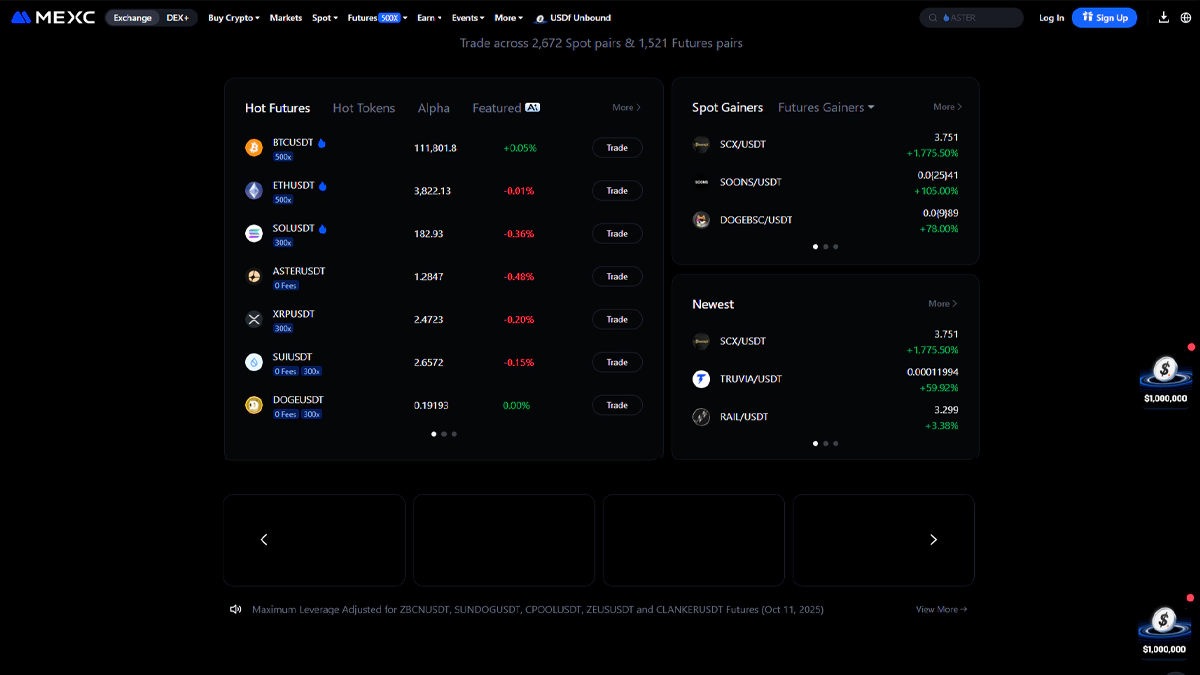Open View More announcements link

(941, 609)
